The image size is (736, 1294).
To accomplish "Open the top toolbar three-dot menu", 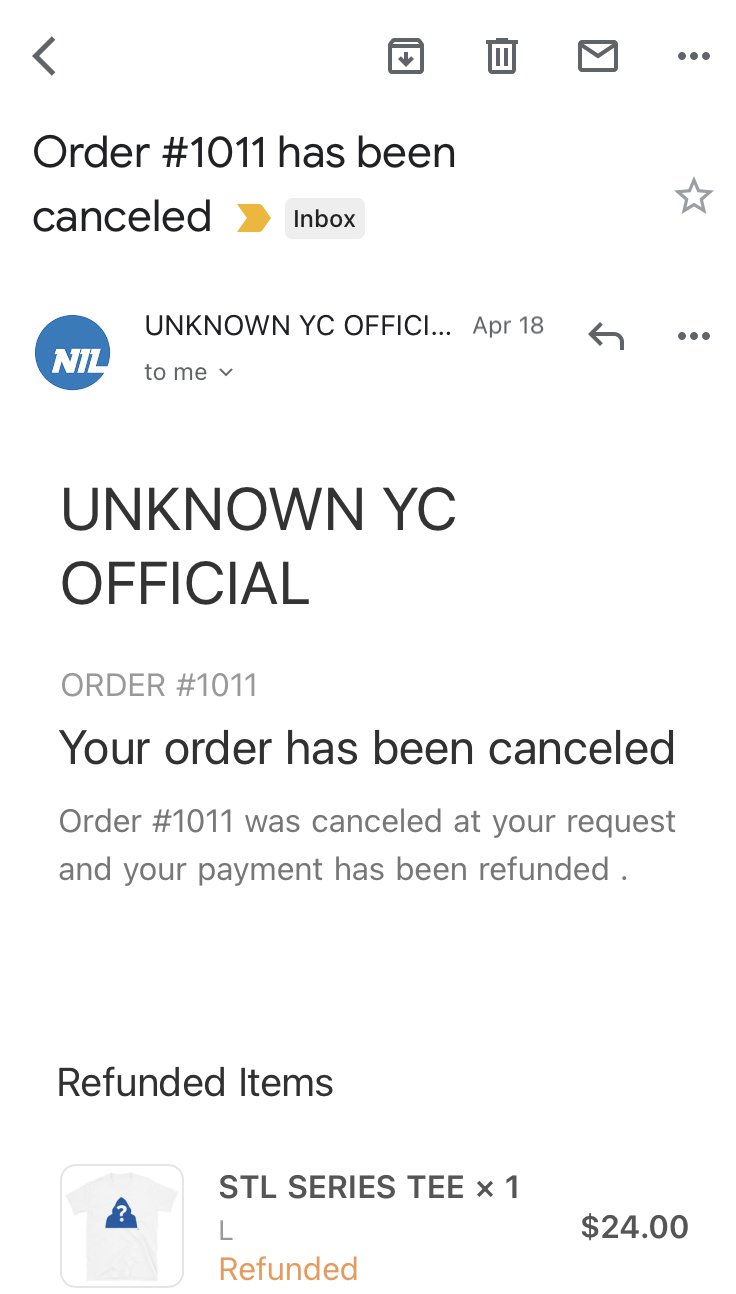I will pyautogui.click(x=693, y=57).
